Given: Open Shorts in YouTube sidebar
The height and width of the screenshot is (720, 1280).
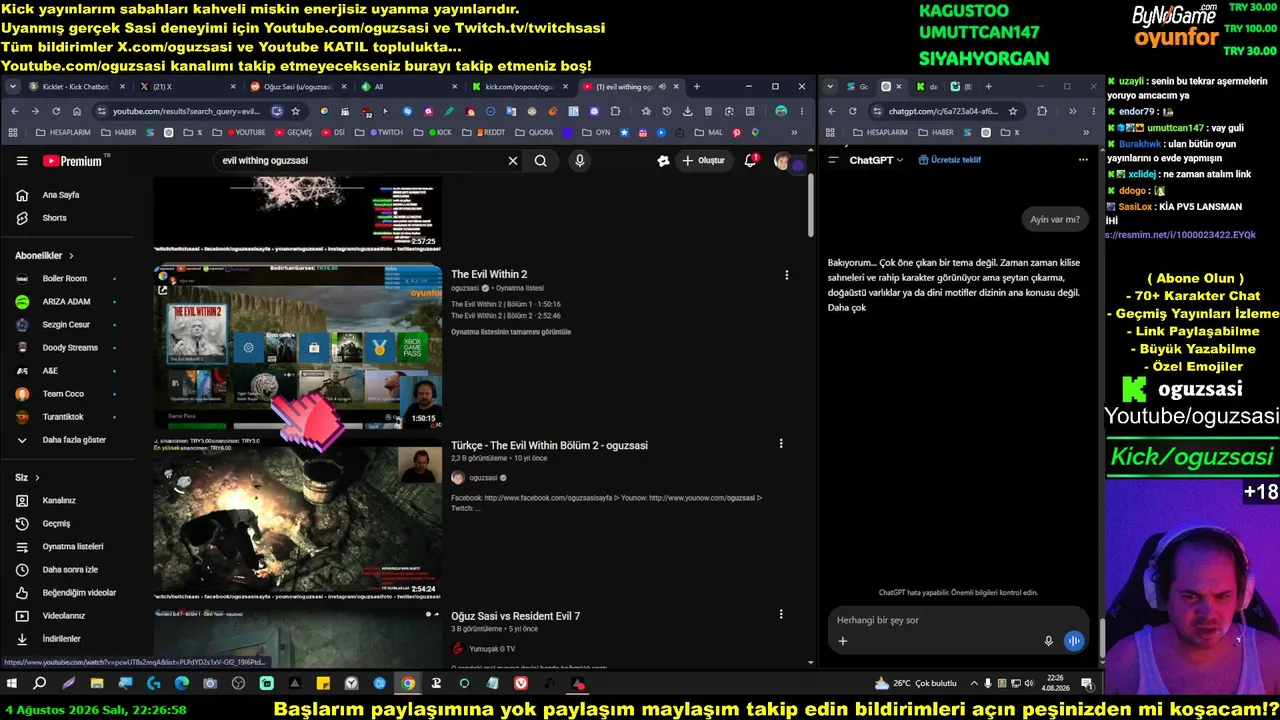Looking at the screenshot, I should point(54,218).
